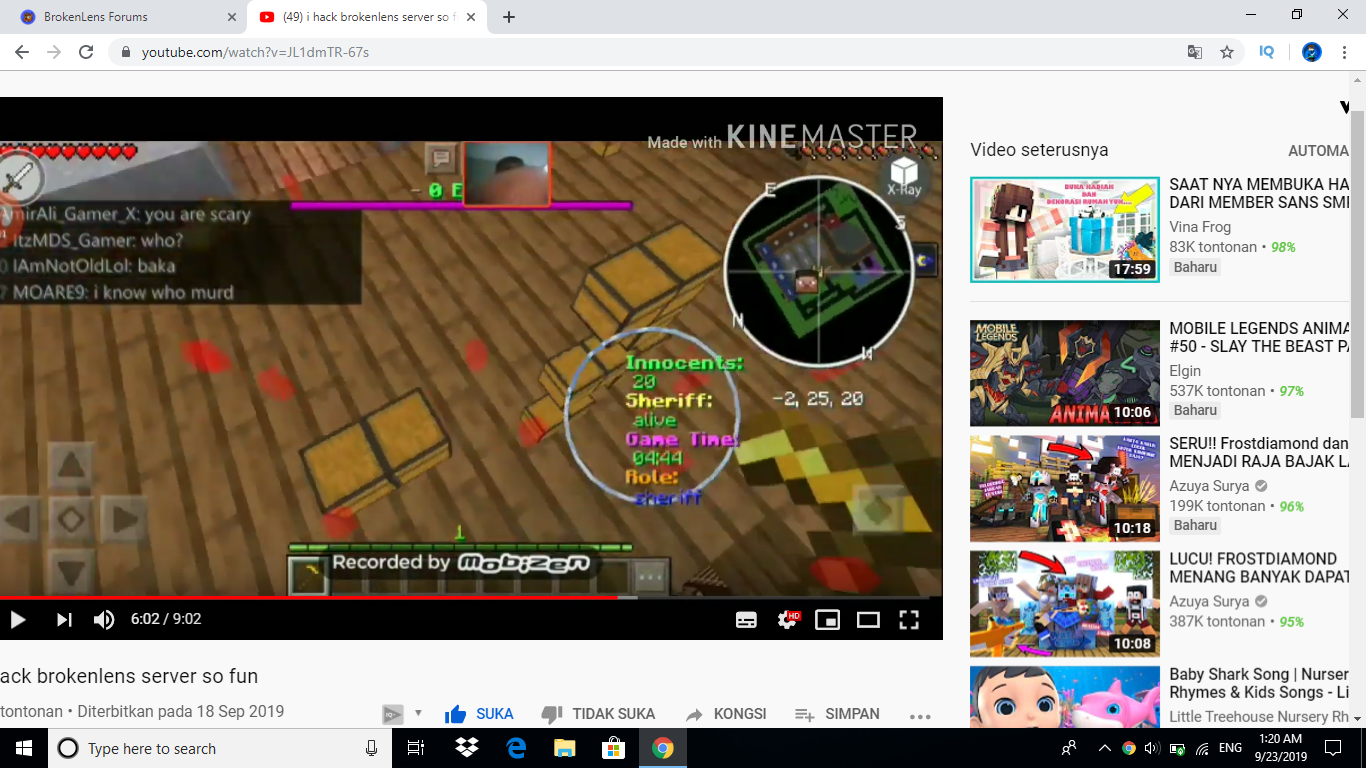Click the 'MOBILE LEGENDS ANIMA' video title
1366x768 pixels.
pyautogui.click(x=1259, y=337)
